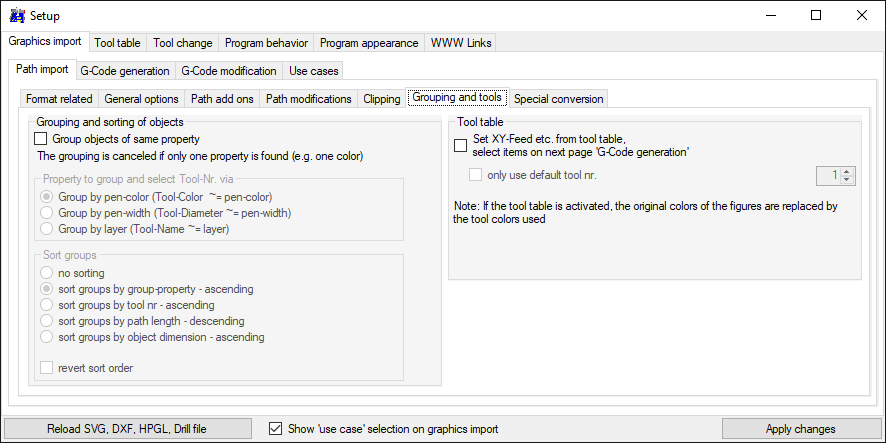Enable 'Group objects of same property' checkbox
Viewport: 886px width, 443px height.
click(40, 138)
